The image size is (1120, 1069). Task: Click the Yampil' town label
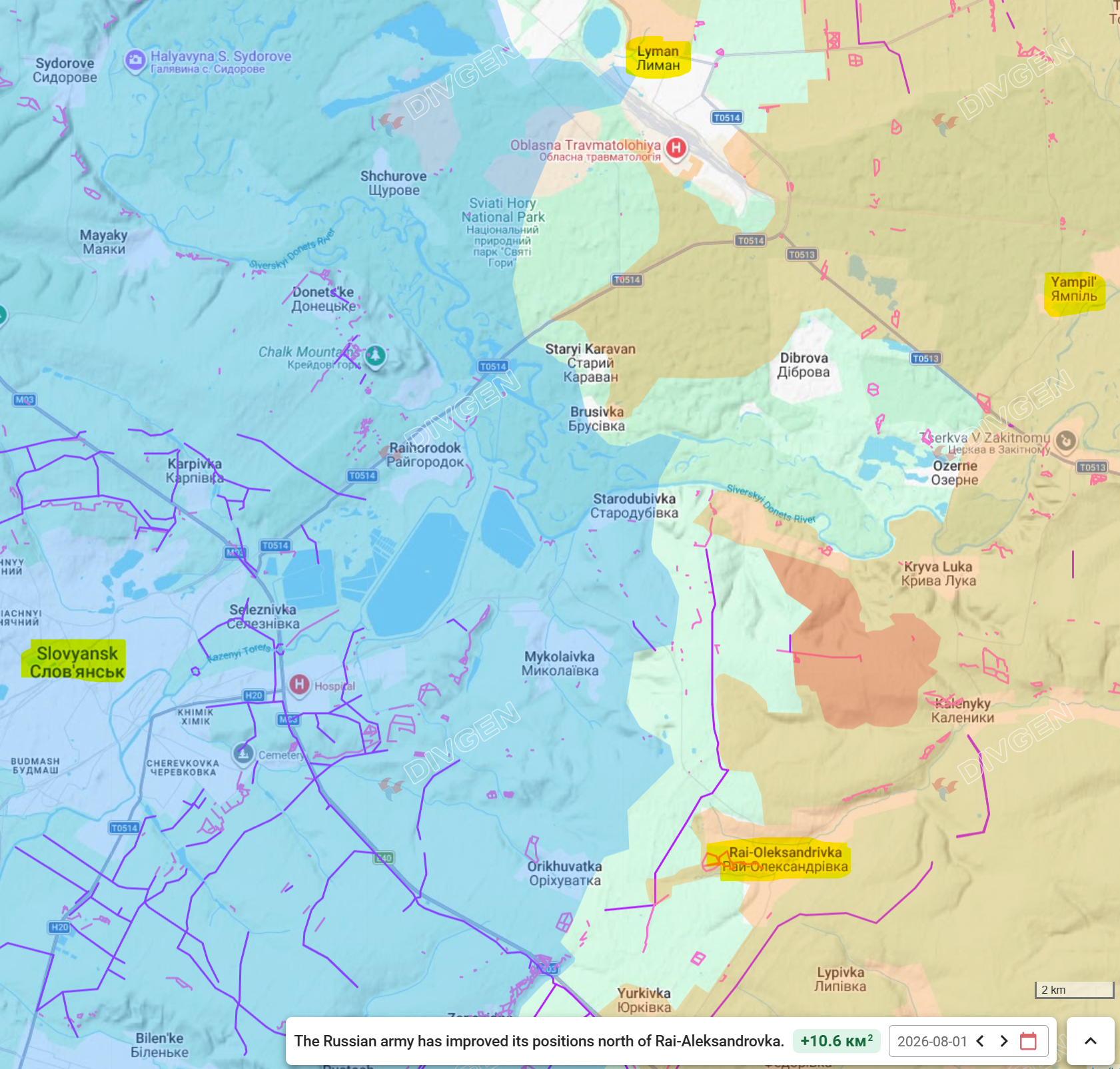coord(1074,289)
